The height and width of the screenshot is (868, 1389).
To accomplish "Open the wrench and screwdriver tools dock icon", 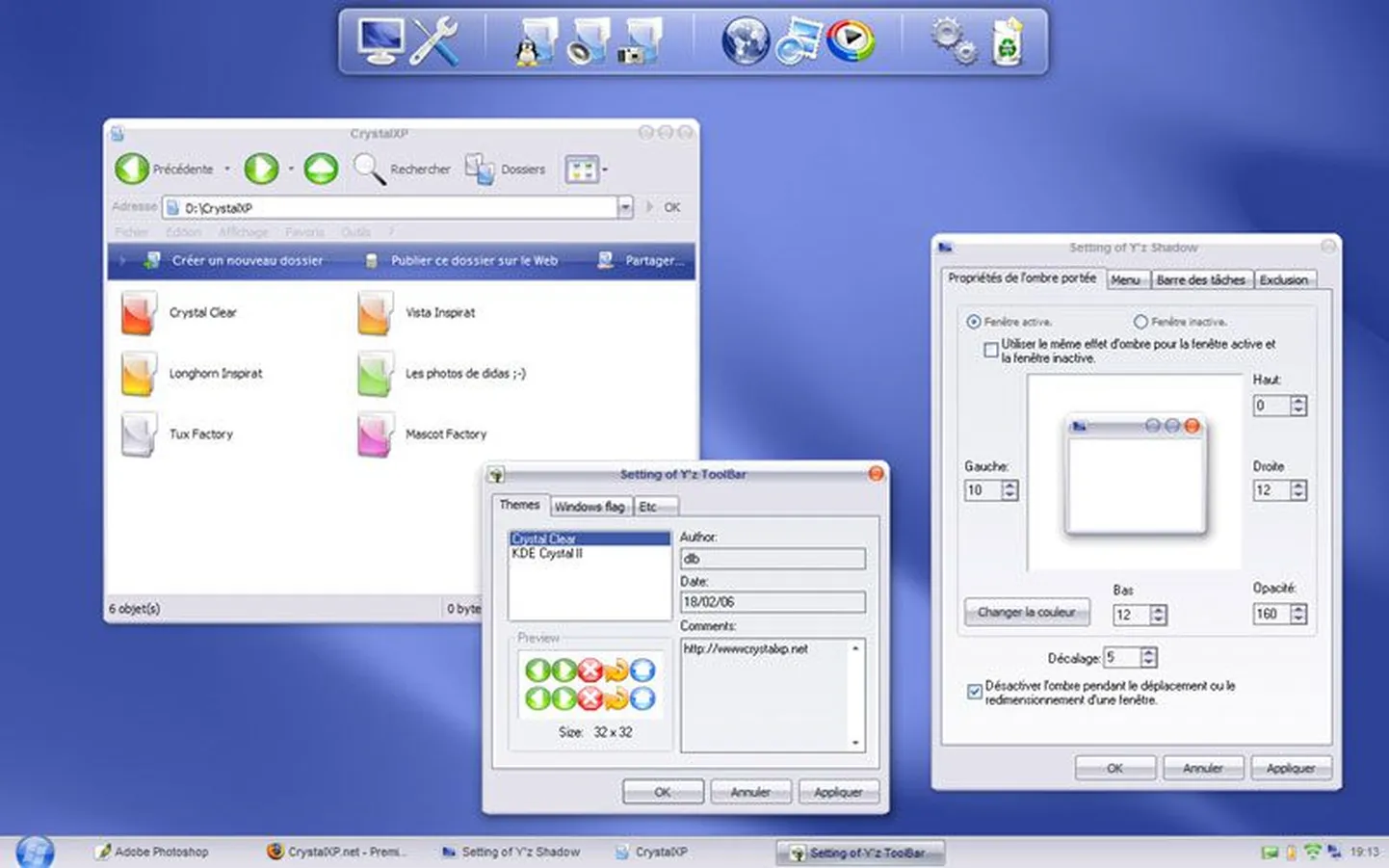I will coord(434,42).
